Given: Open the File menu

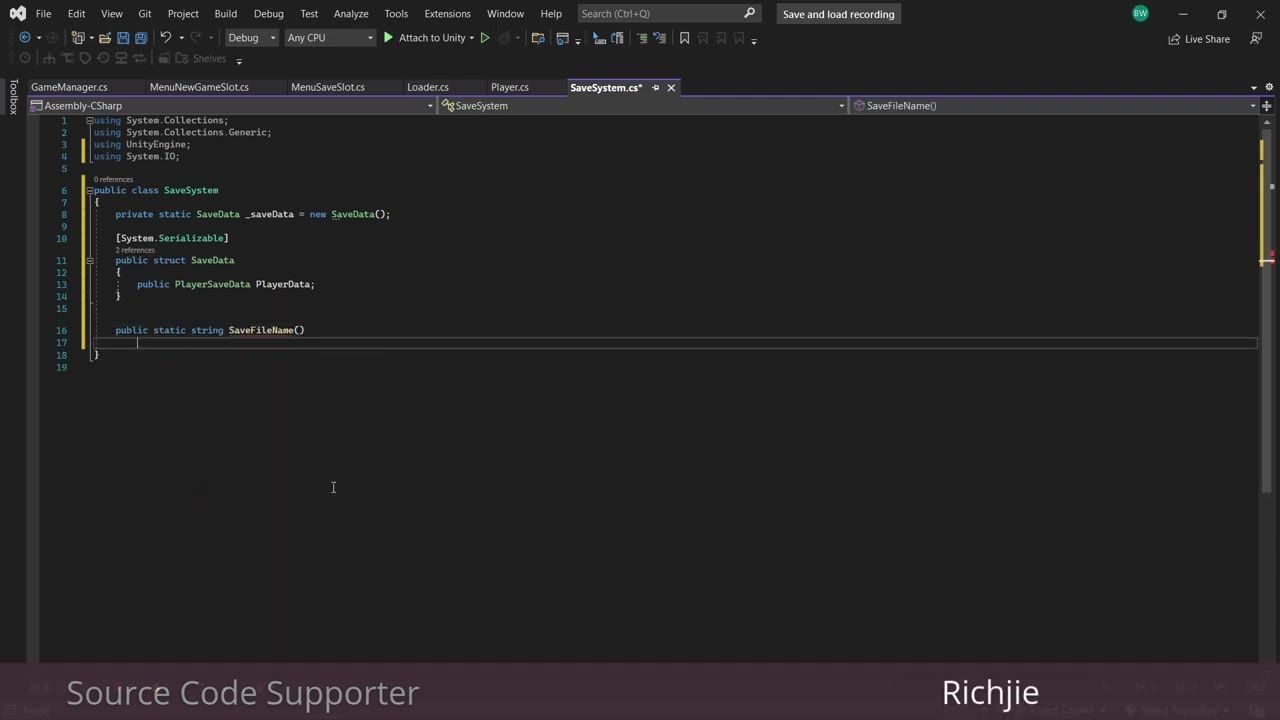Looking at the screenshot, I should [43, 14].
